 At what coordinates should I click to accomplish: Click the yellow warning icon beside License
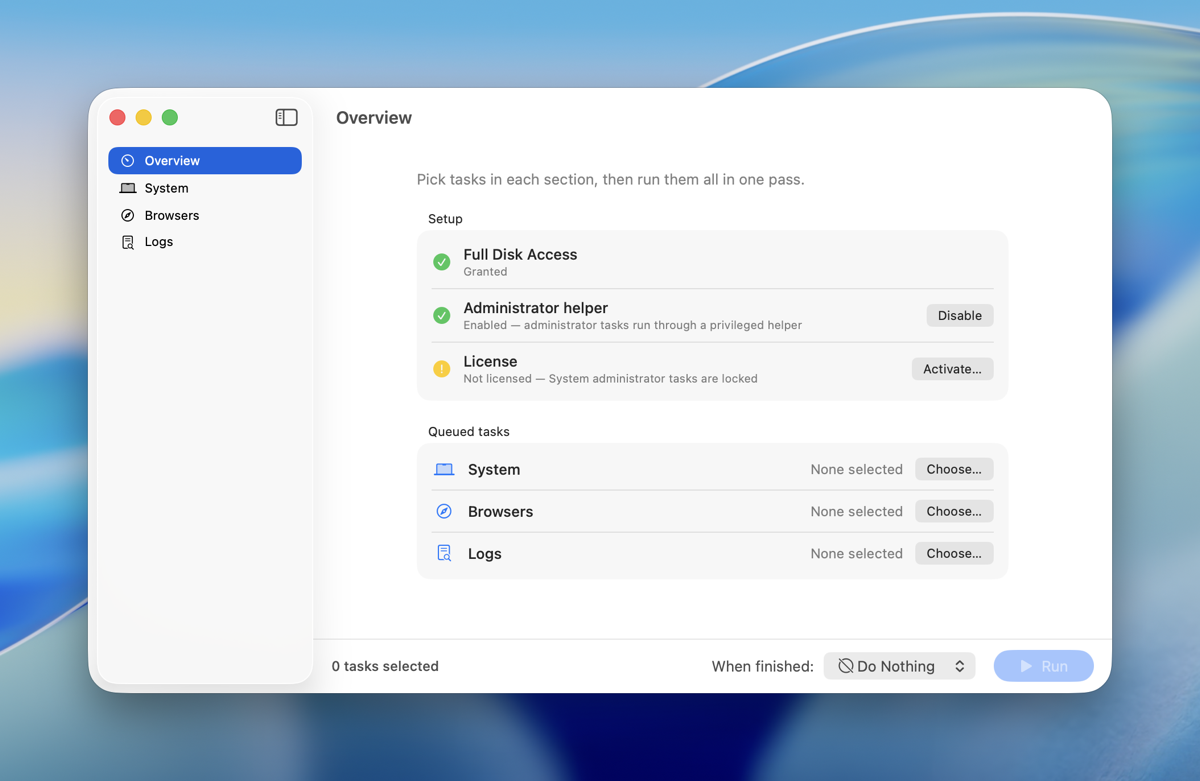click(441, 369)
